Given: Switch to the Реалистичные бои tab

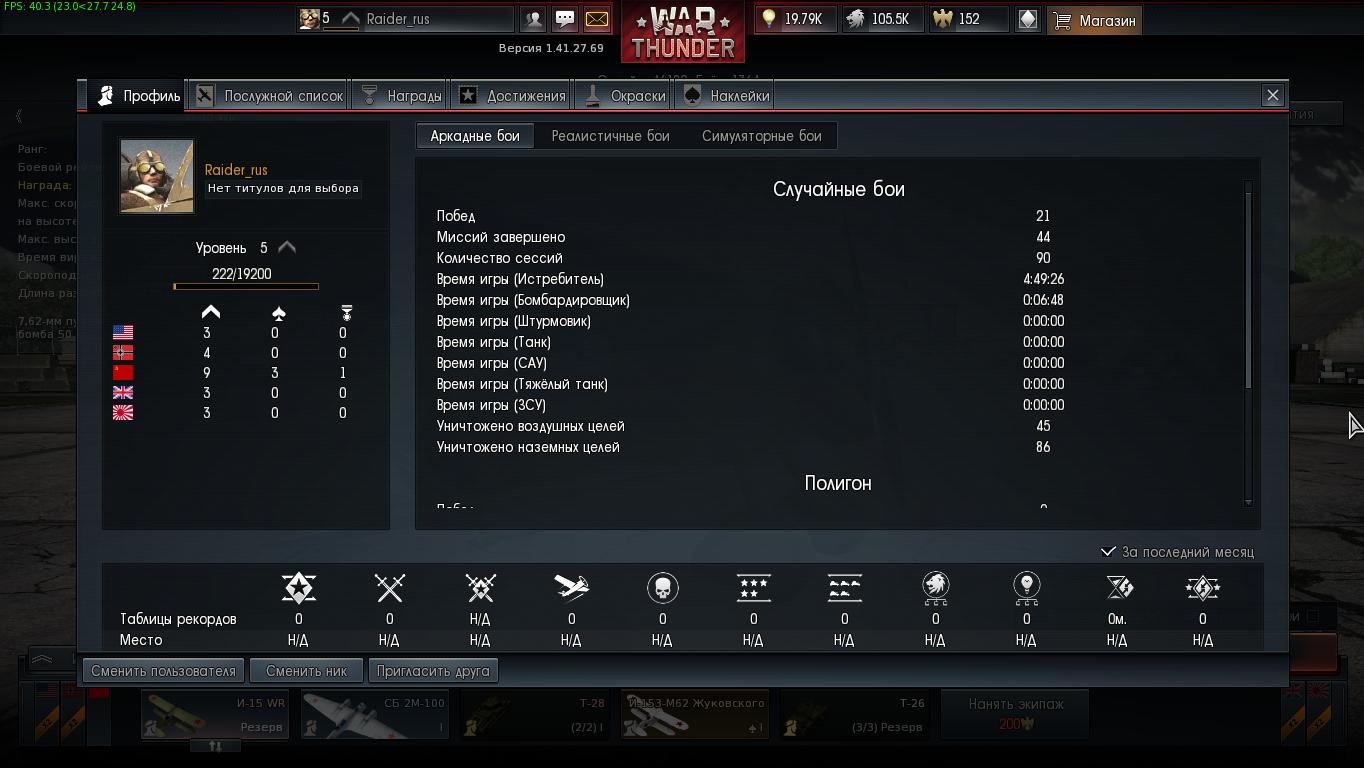Looking at the screenshot, I should pyautogui.click(x=610, y=136).
